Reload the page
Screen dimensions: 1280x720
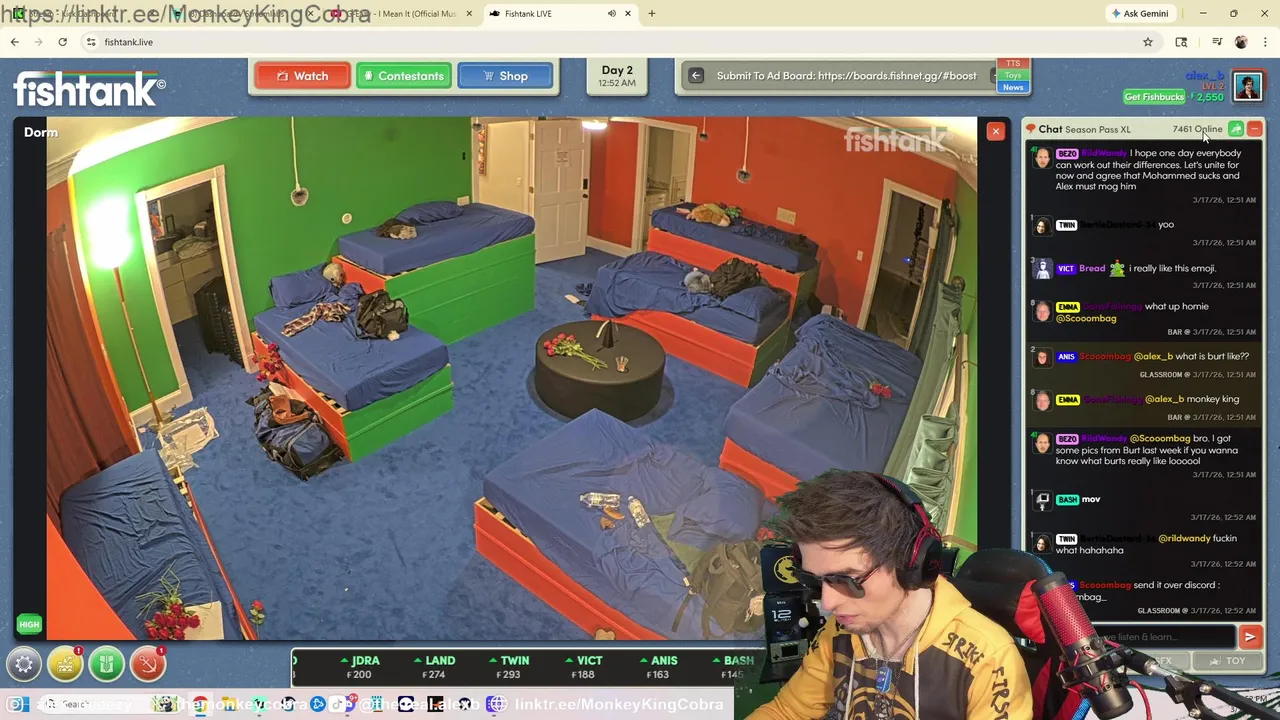[62, 42]
